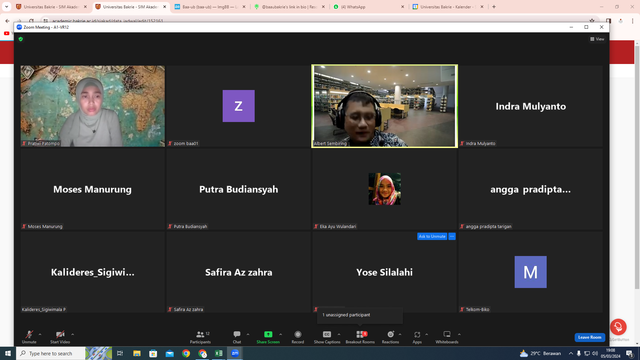Switch to Universitas Bakrie Kalender tab
This screenshot has width=640, height=360.
pyautogui.click(x=447, y=7)
